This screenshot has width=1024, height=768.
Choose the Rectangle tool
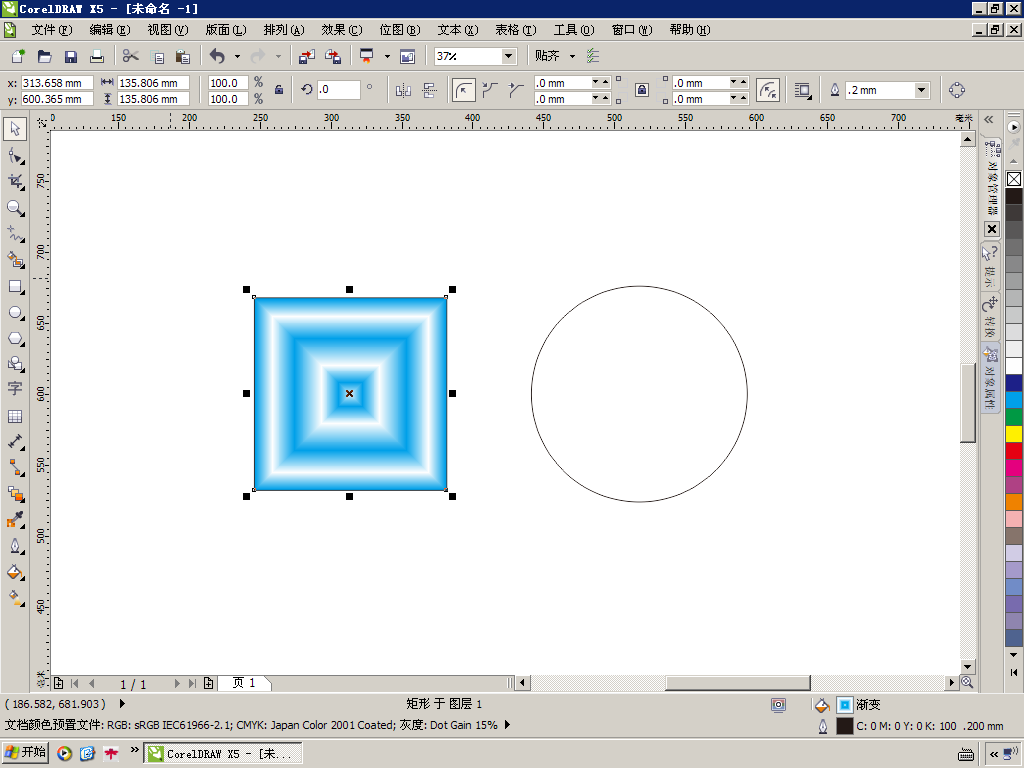[15, 286]
